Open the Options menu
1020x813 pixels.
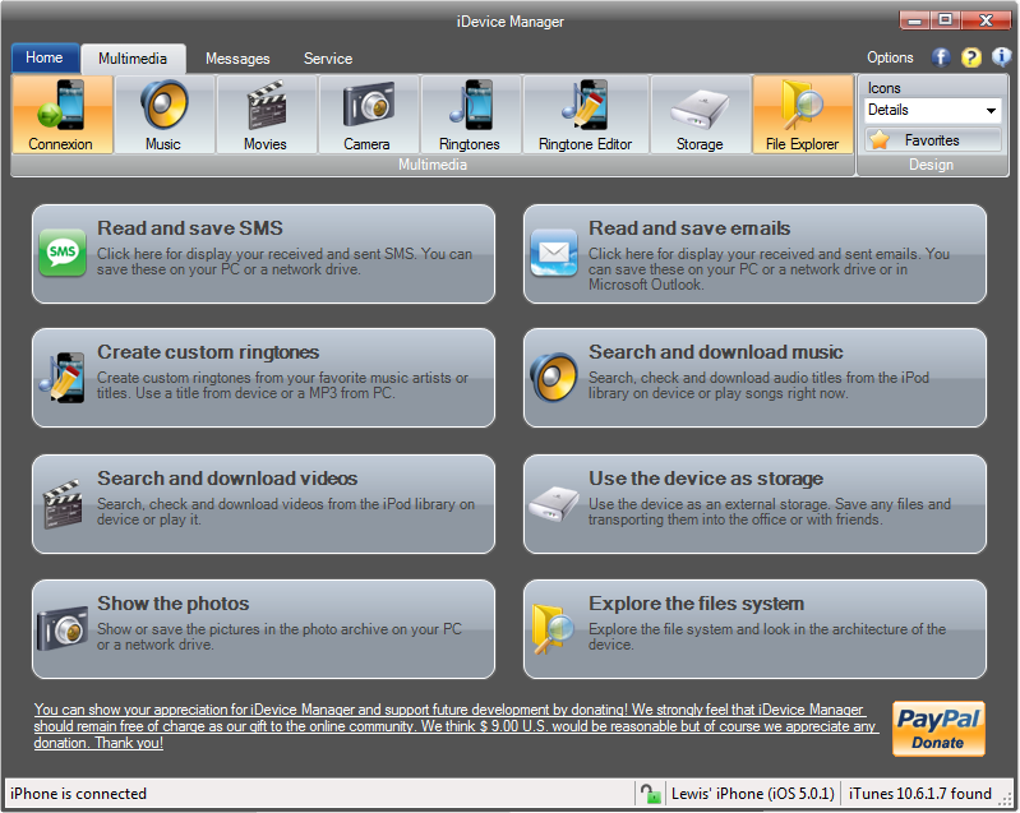pos(890,57)
